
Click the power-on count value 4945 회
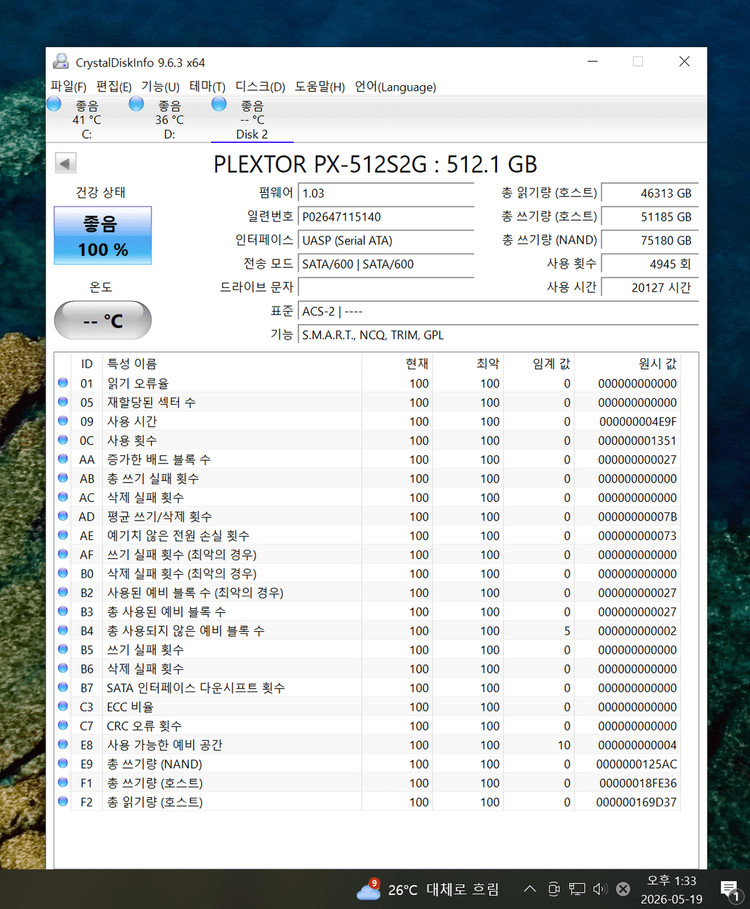tap(650, 264)
